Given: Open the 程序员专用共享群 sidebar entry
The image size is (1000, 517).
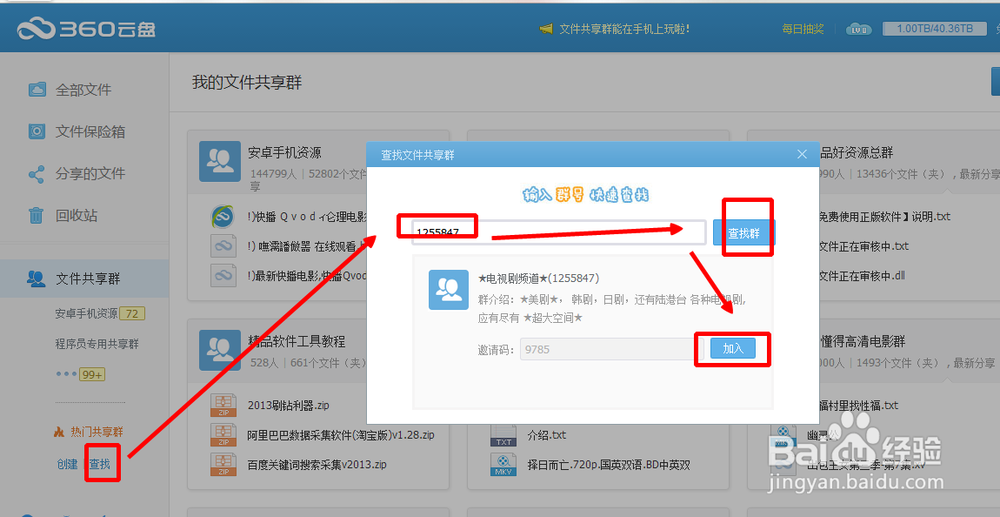Looking at the screenshot, I should pos(97,344).
